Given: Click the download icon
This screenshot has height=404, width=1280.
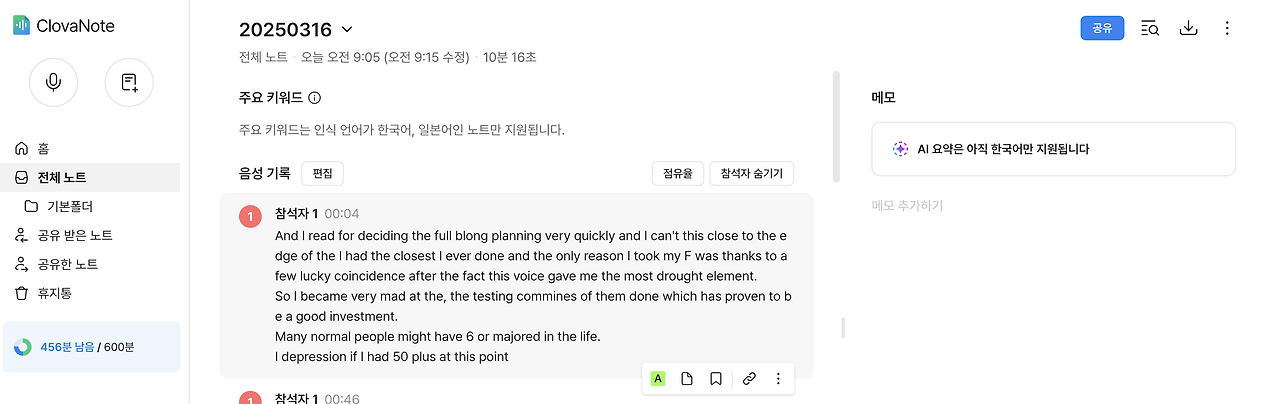Looking at the screenshot, I should point(1188,28).
